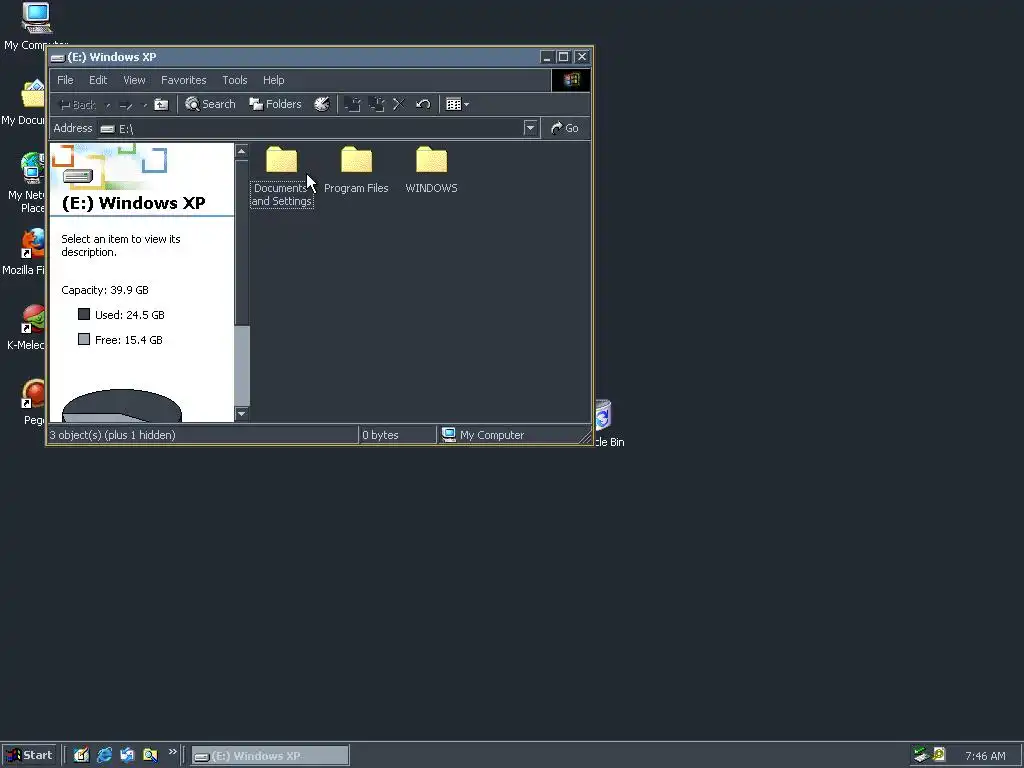Click the network tray icon
1024x768 pixels.
pos(921,755)
